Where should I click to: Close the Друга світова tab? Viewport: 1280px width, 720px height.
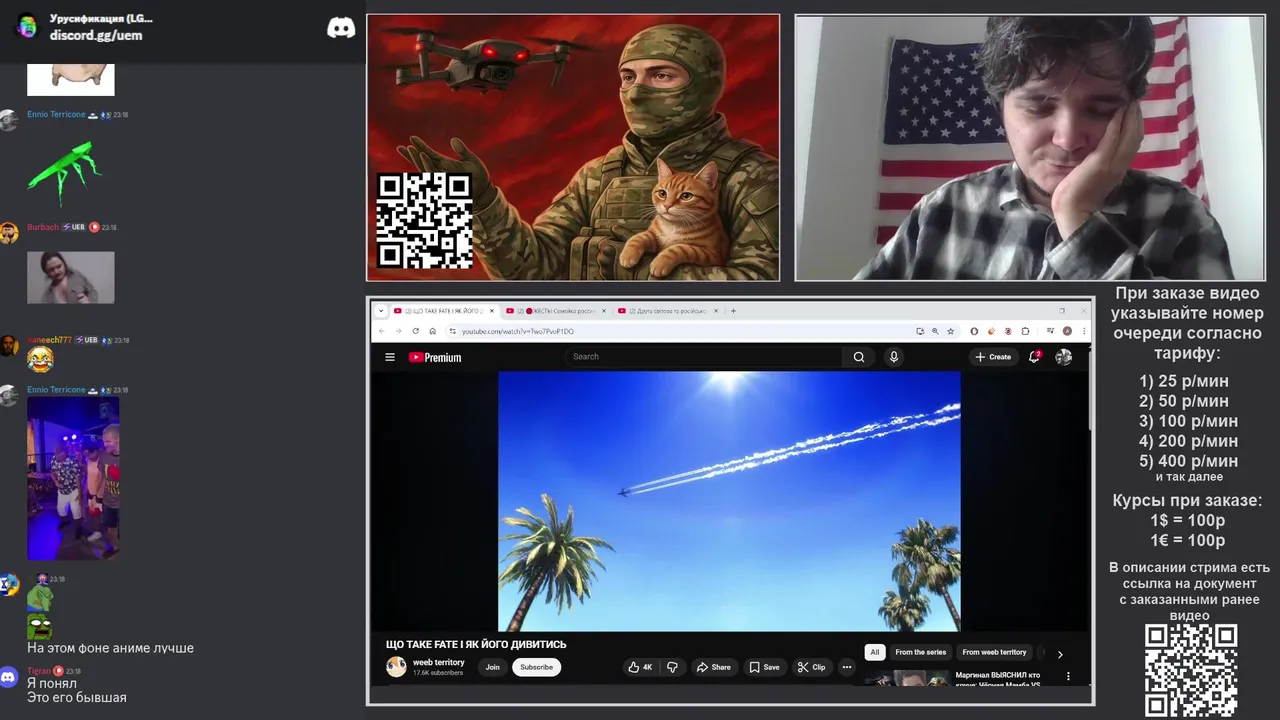(x=716, y=311)
